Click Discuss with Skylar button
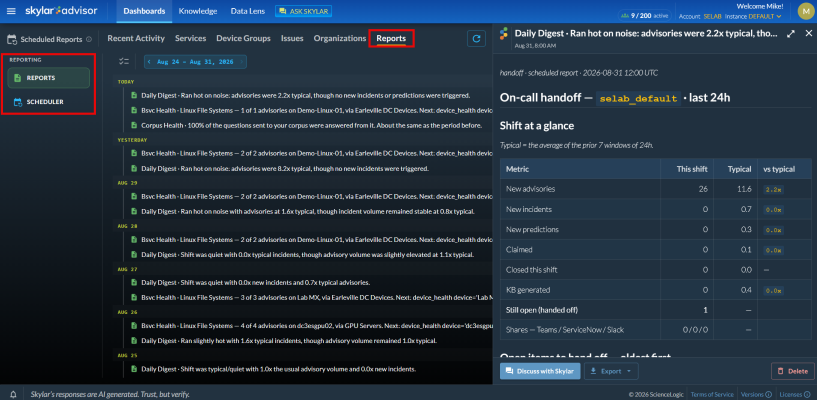The image size is (817, 400). point(540,371)
